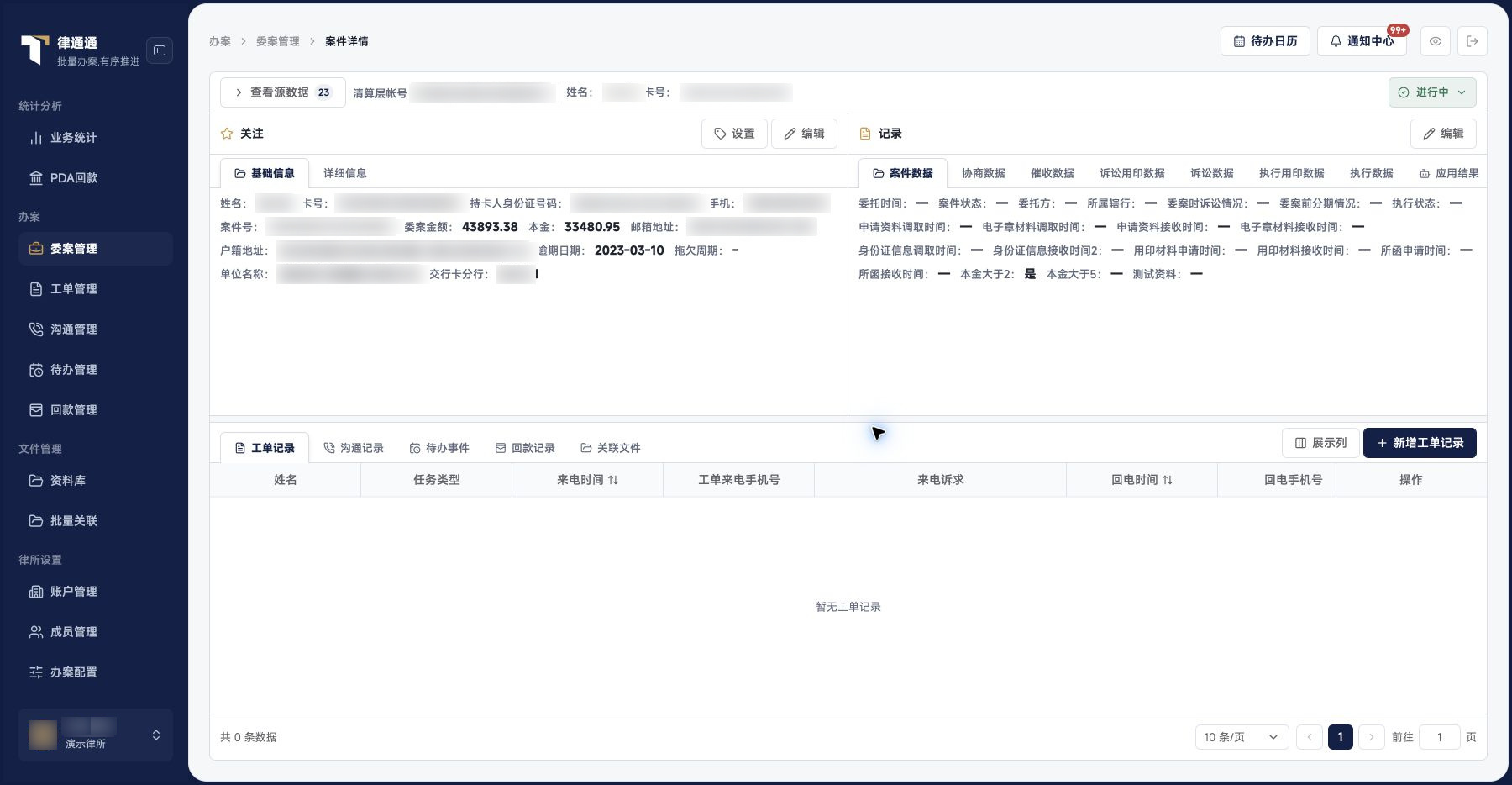Click the 办案 breadcrumb link
This screenshot has height=785, width=1512.
[220, 41]
